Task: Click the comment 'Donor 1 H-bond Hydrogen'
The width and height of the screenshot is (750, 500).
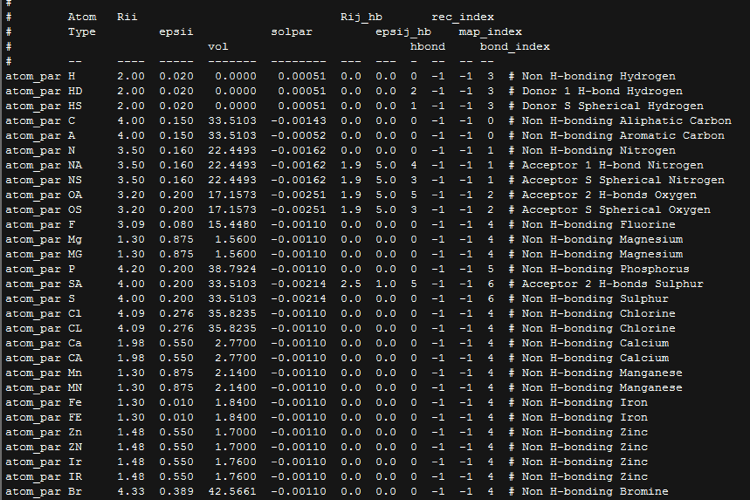Action: (x=602, y=91)
